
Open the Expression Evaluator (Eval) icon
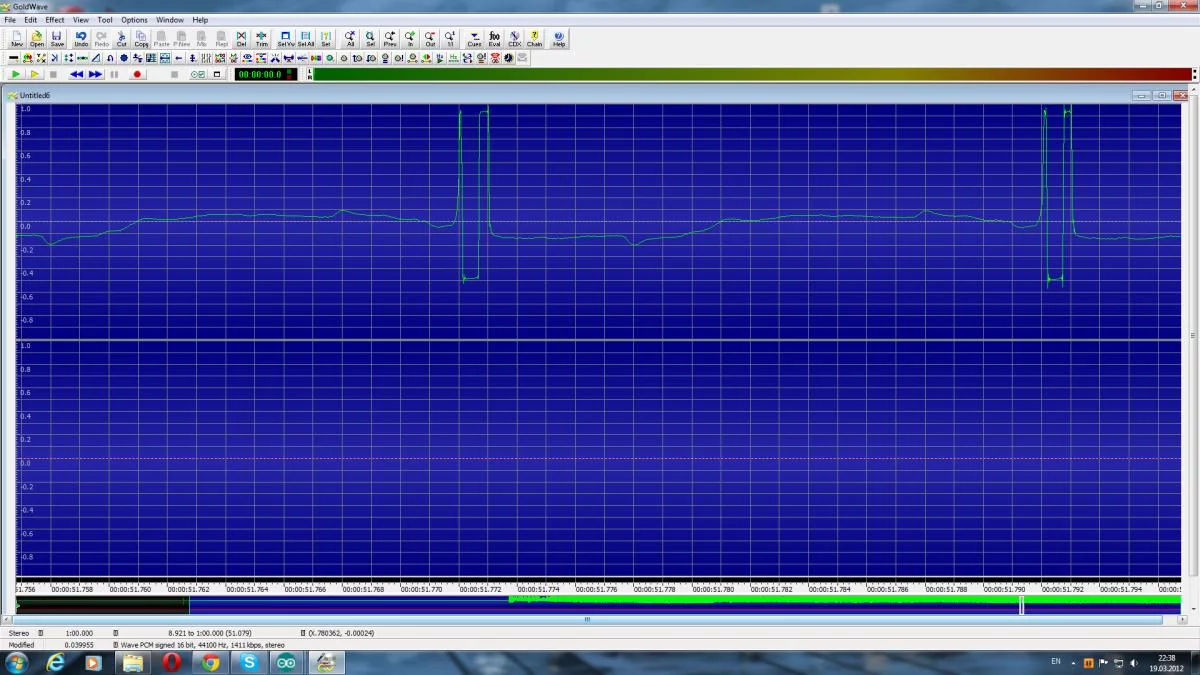[494, 39]
